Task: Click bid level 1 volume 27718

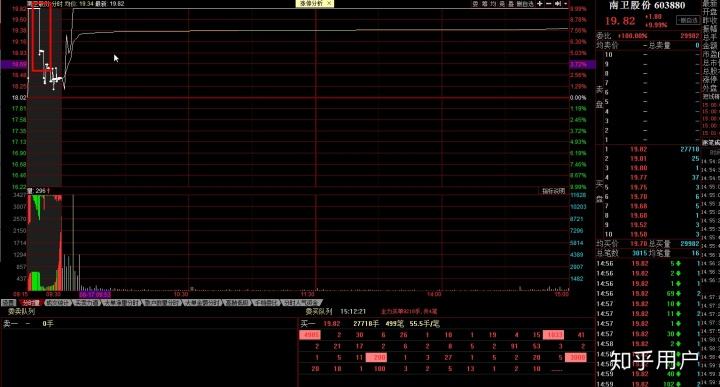Action: point(690,149)
